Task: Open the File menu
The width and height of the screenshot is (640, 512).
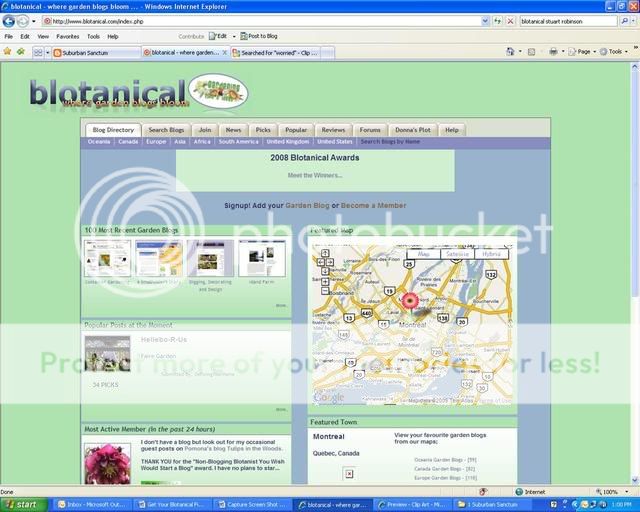Action: point(9,36)
